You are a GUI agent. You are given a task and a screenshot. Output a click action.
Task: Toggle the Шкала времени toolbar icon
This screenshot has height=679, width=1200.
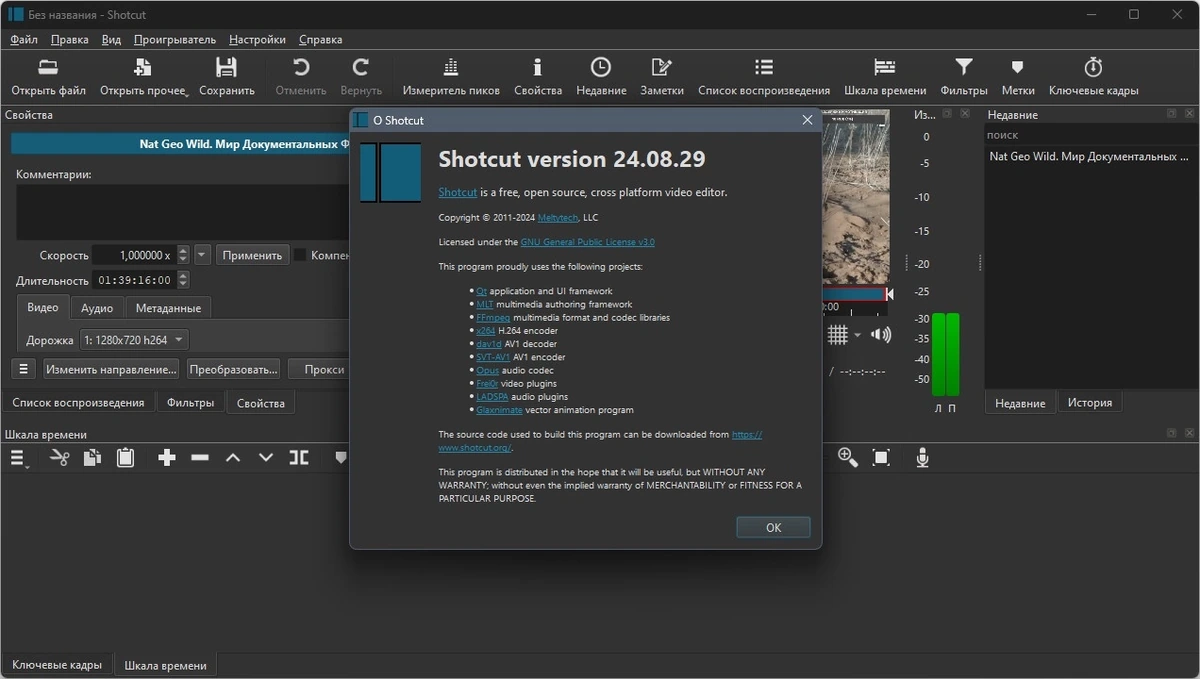point(885,68)
